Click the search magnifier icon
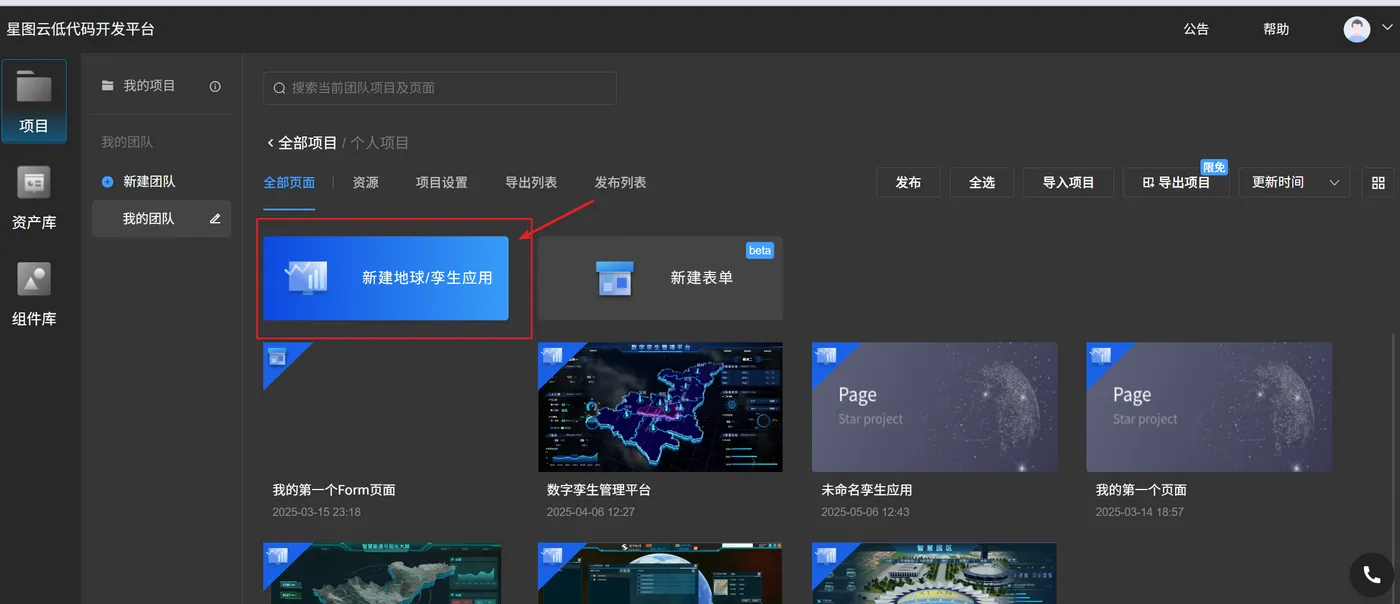The image size is (1400, 604). (x=280, y=88)
